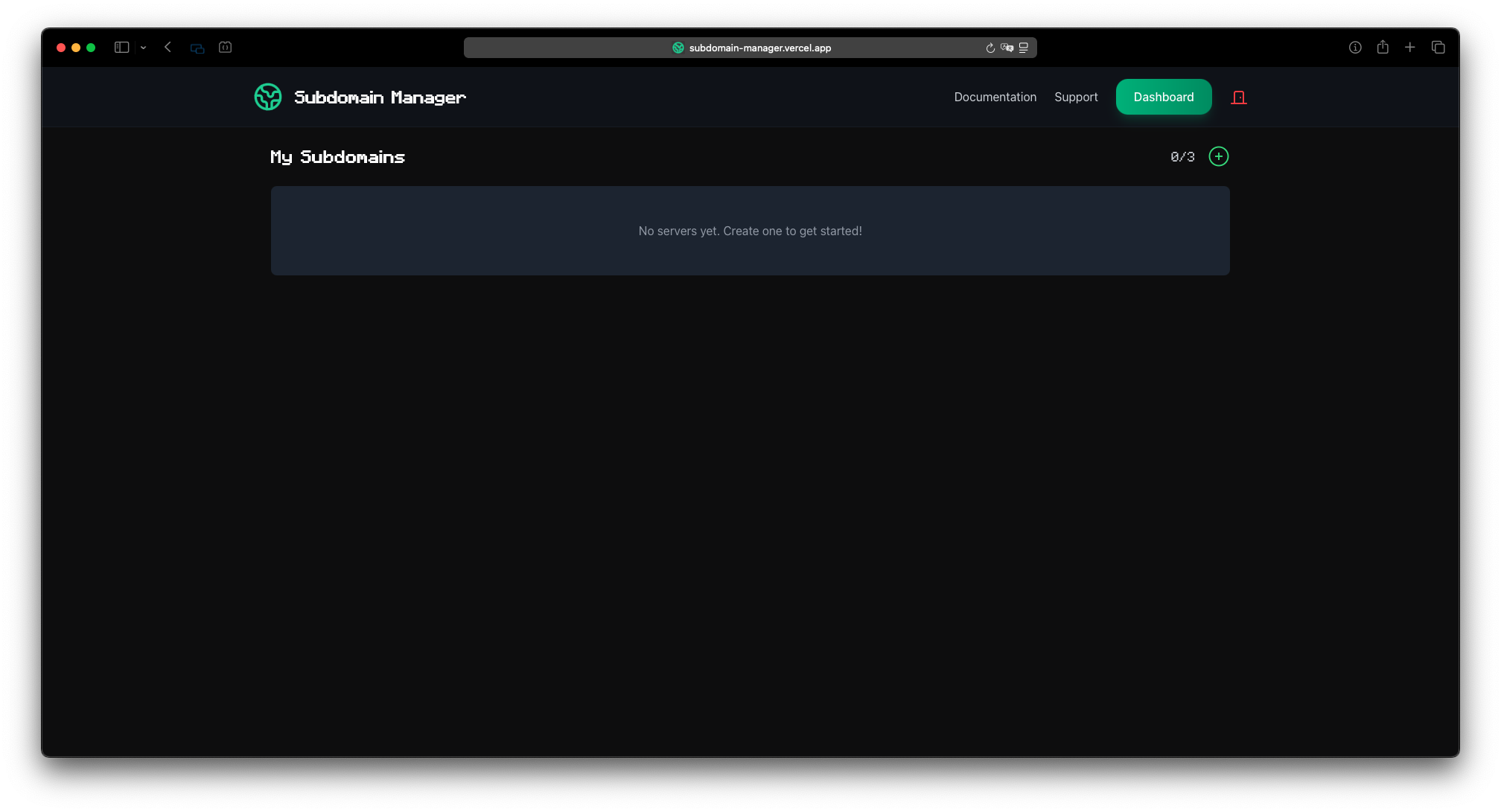The width and height of the screenshot is (1501, 812).
Task: Toggle the browser sidebar
Action: click(x=121, y=47)
